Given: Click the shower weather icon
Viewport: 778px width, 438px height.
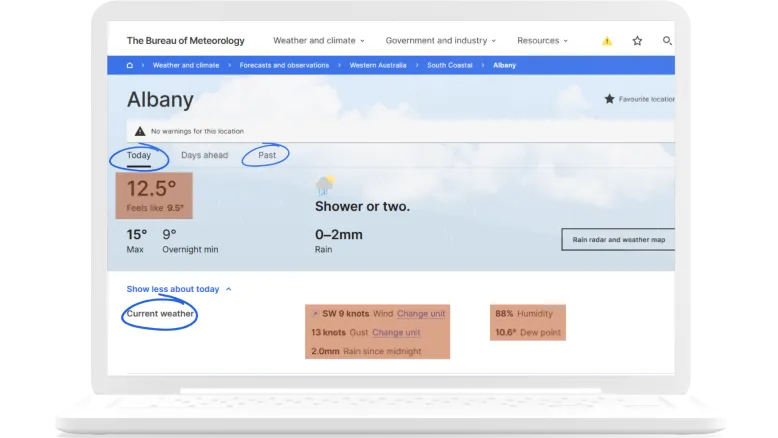Looking at the screenshot, I should [x=325, y=185].
